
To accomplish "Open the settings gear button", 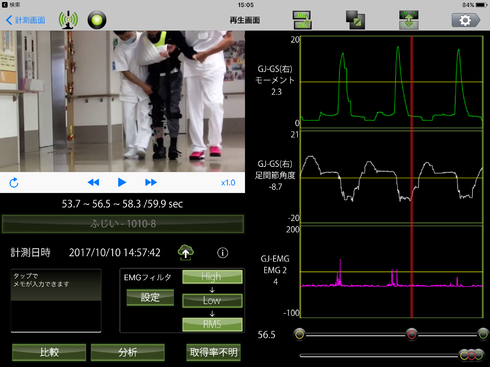I will pos(466,20).
